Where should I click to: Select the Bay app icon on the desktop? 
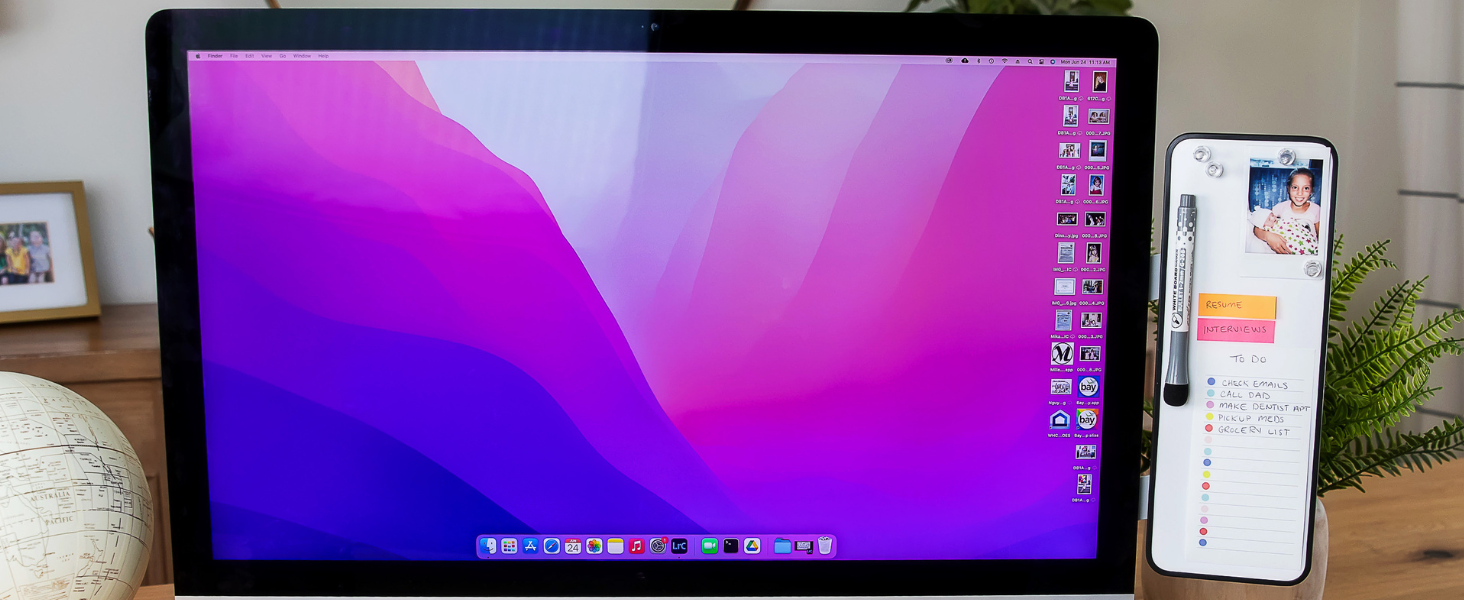click(x=1088, y=386)
